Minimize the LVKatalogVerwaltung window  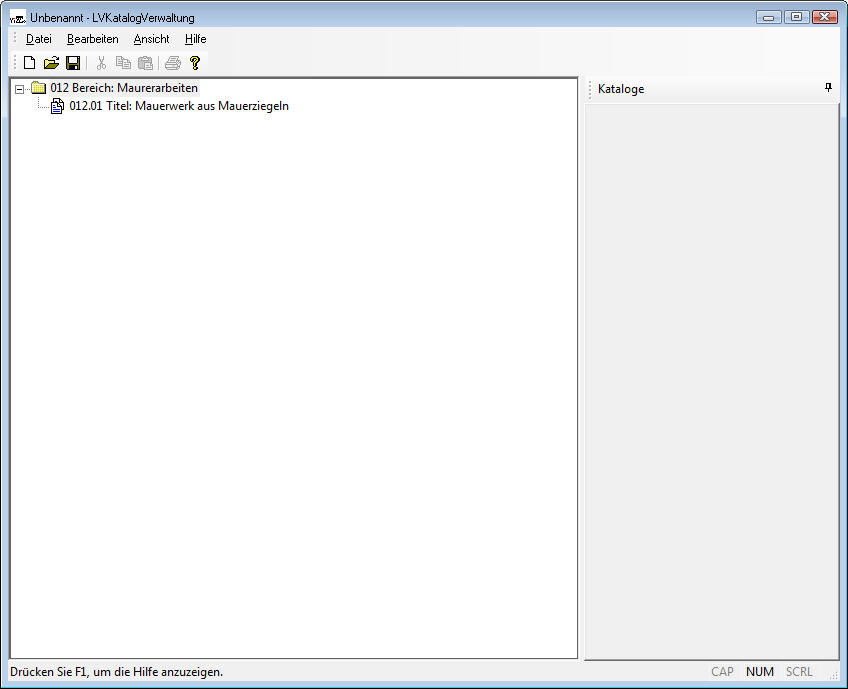(768, 17)
